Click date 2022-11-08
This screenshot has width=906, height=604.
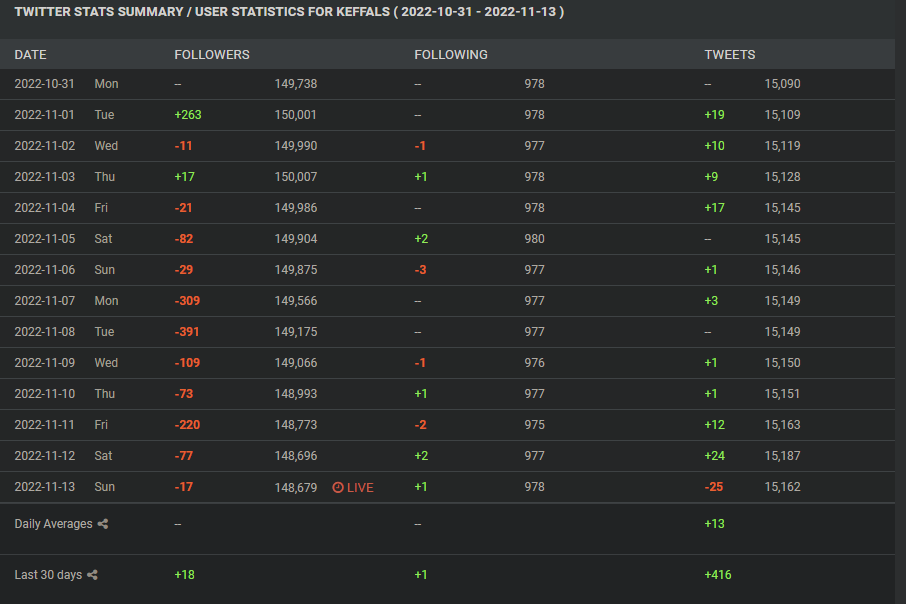pos(44,332)
